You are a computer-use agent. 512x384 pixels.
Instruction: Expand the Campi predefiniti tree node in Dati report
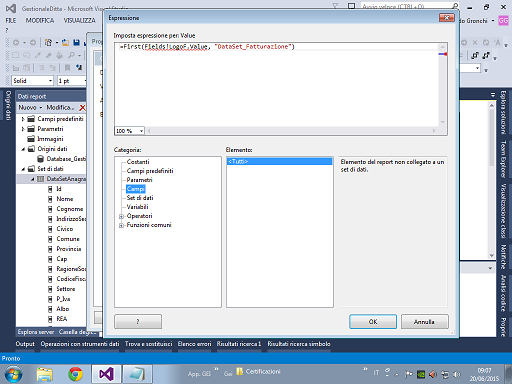[x=23, y=119]
